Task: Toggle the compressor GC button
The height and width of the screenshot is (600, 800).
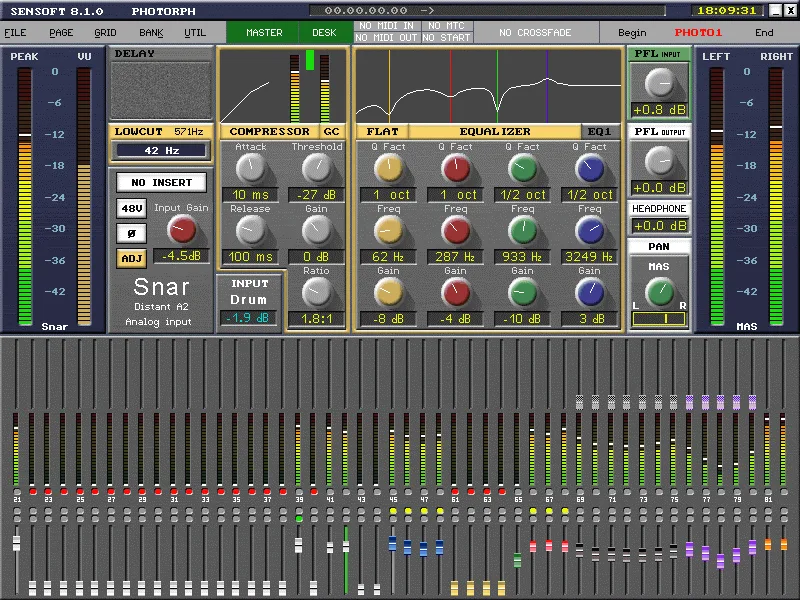Action: (332, 132)
